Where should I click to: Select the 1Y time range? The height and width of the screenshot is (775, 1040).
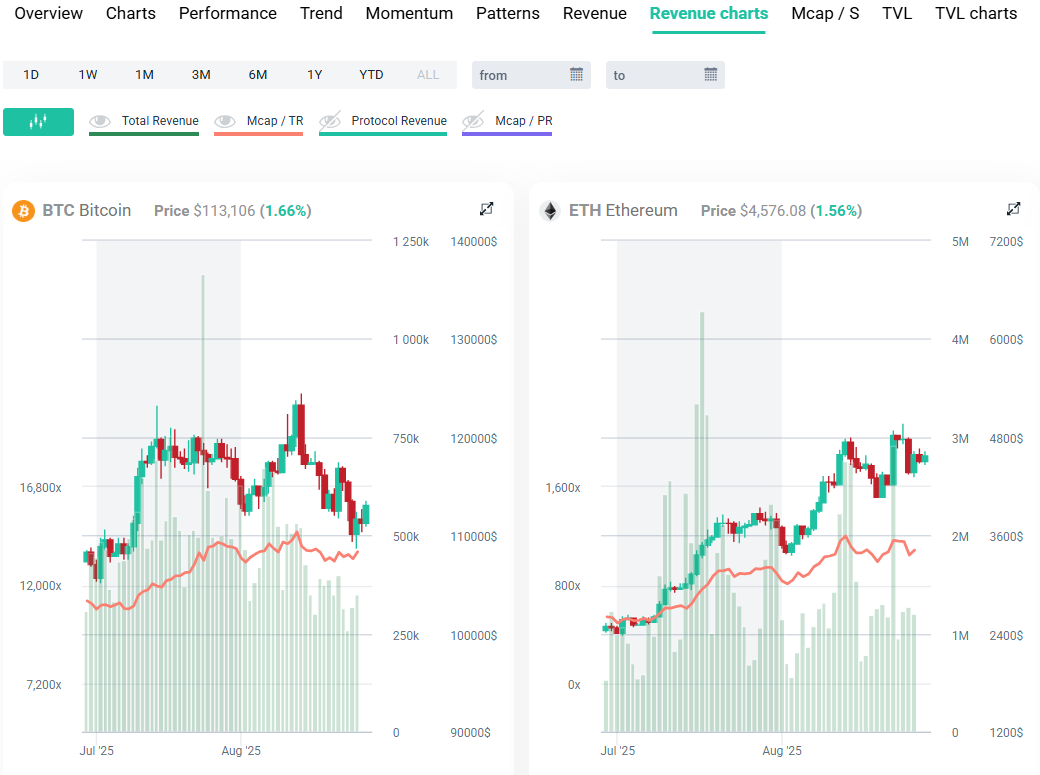click(x=314, y=75)
